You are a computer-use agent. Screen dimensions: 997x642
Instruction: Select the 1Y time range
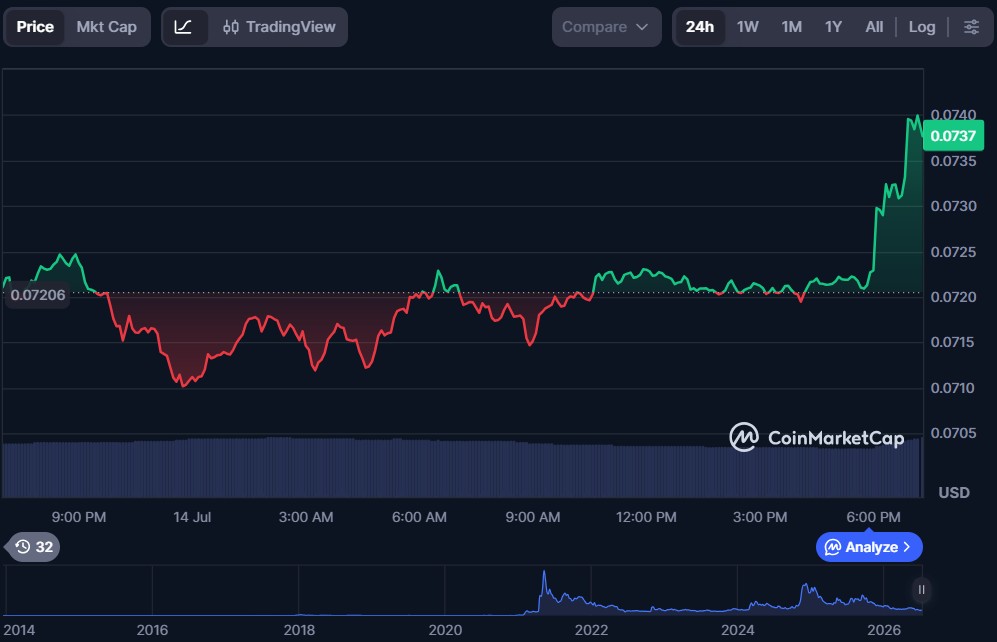(x=833, y=27)
